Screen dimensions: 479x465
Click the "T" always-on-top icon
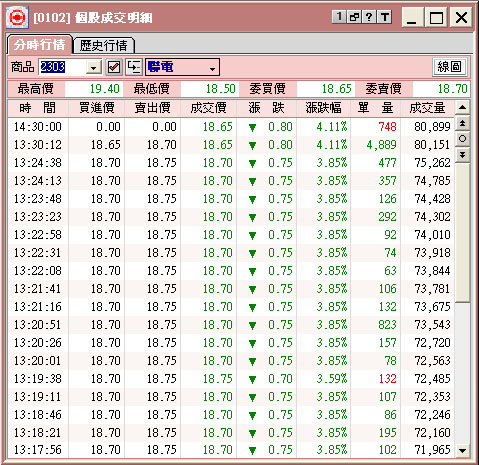(385, 17)
